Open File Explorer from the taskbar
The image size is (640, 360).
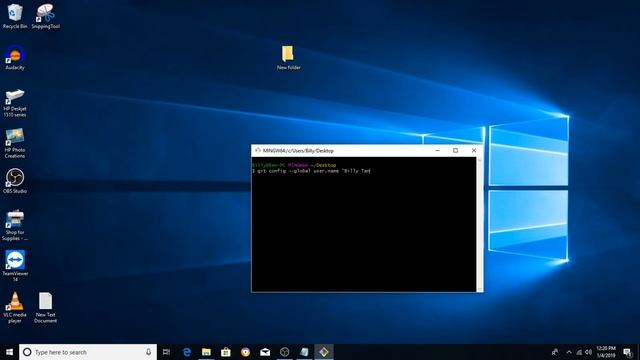click(x=206, y=352)
